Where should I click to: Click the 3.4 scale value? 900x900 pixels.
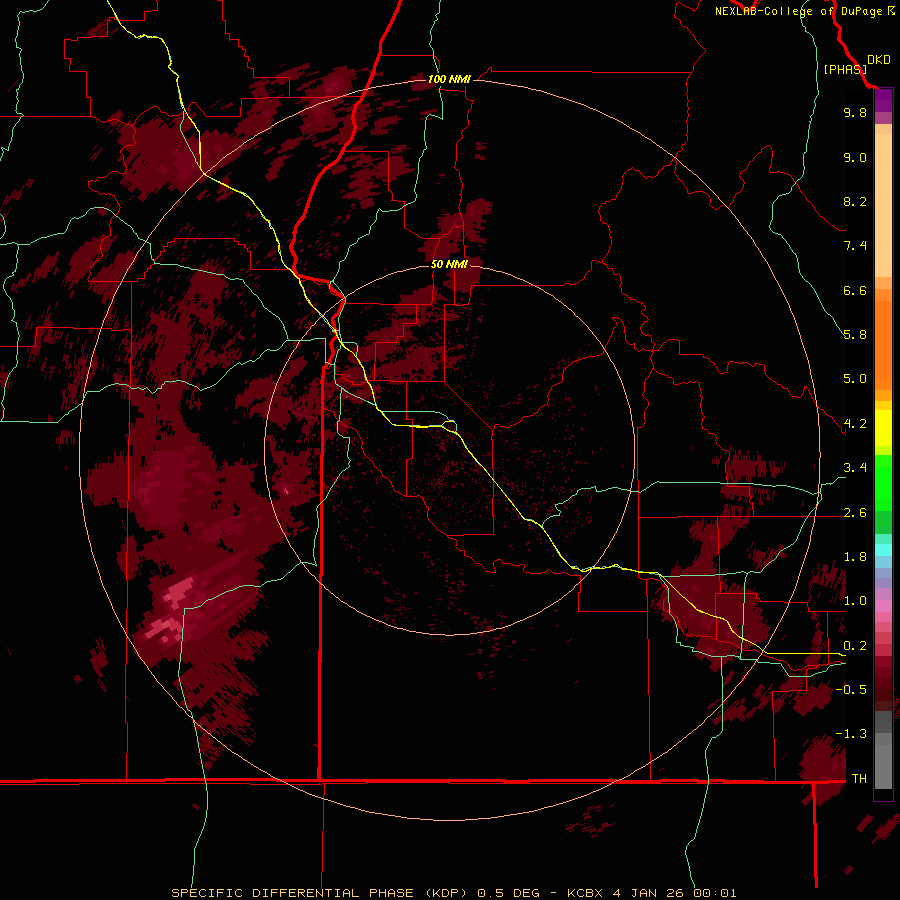pos(855,468)
